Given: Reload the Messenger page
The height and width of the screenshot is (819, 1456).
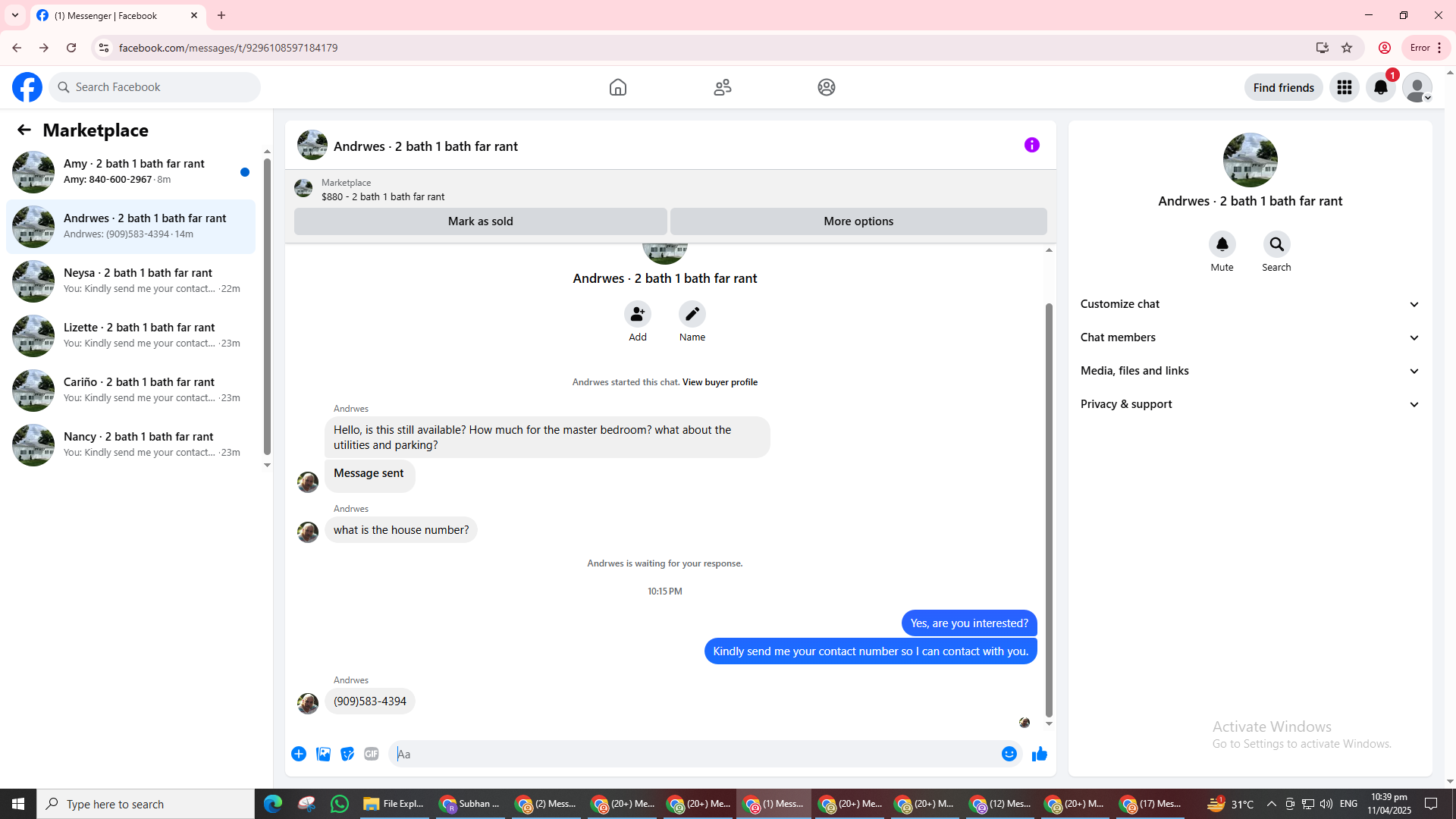Looking at the screenshot, I should pyautogui.click(x=71, y=48).
